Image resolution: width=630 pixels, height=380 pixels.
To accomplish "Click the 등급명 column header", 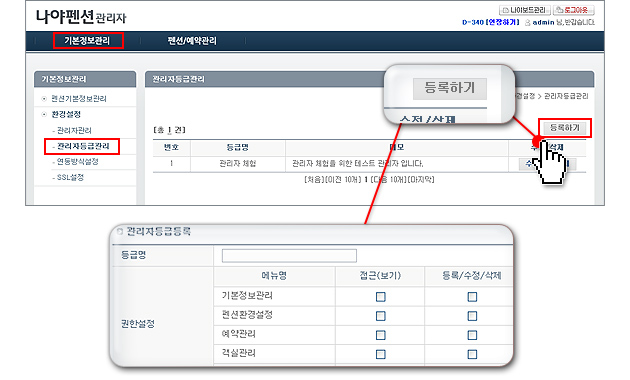I will (x=237, y=147).
